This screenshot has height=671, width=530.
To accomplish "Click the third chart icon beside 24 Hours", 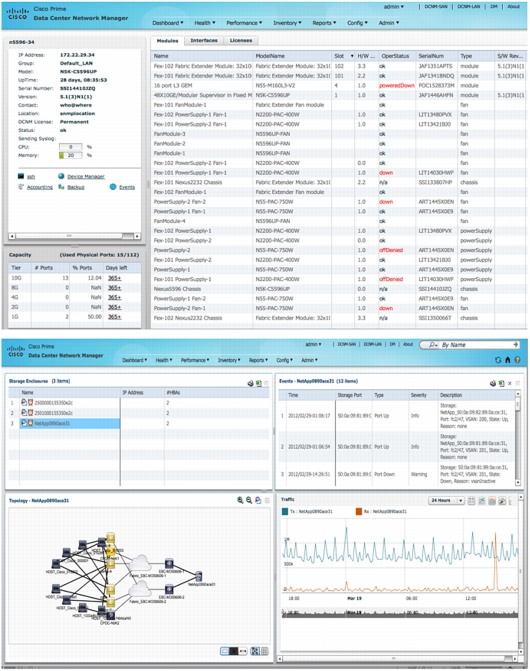I will tap(492, 501).
